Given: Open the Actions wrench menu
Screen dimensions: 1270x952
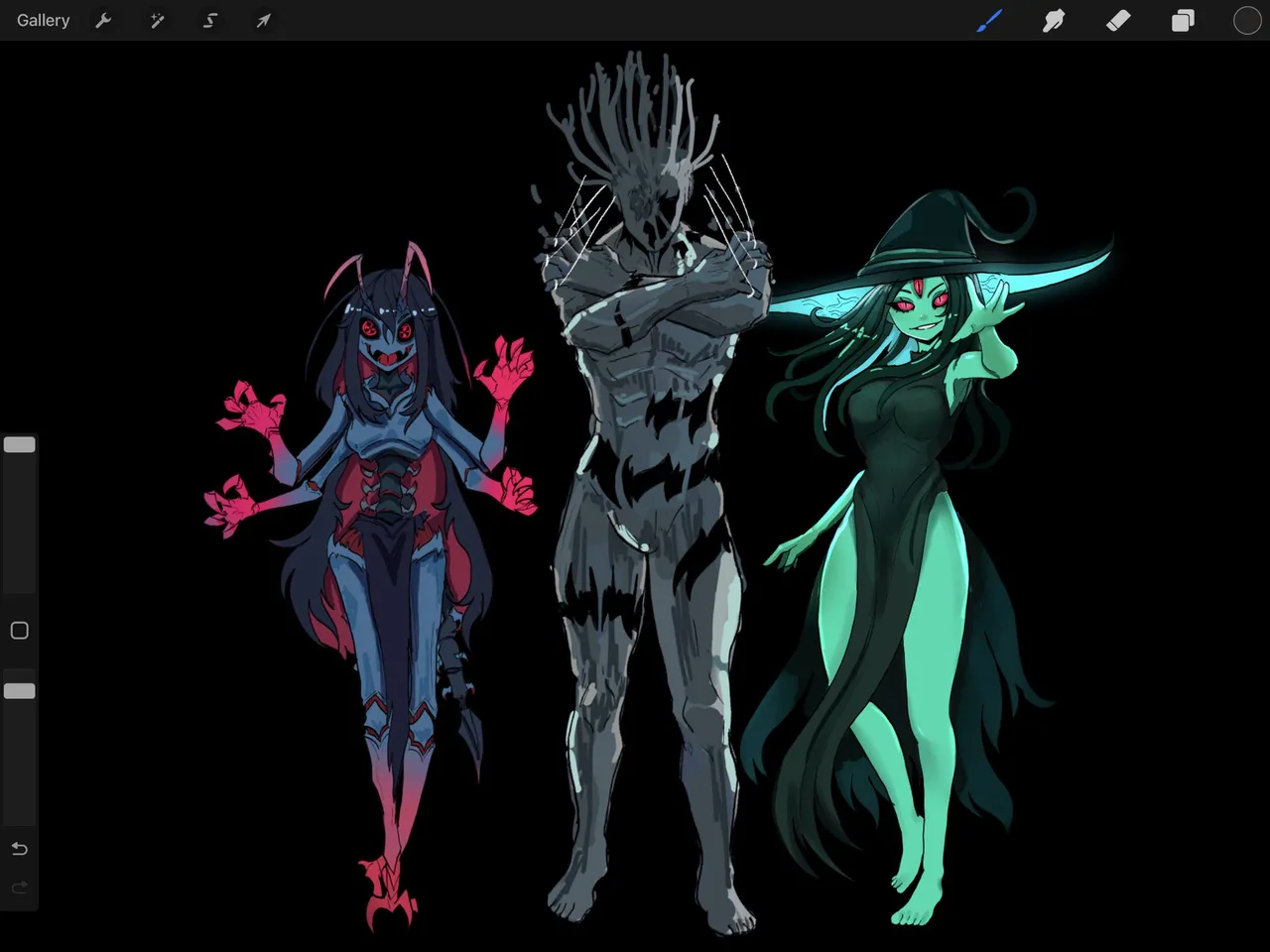Looking at the screenshot, I should (103, 20).
